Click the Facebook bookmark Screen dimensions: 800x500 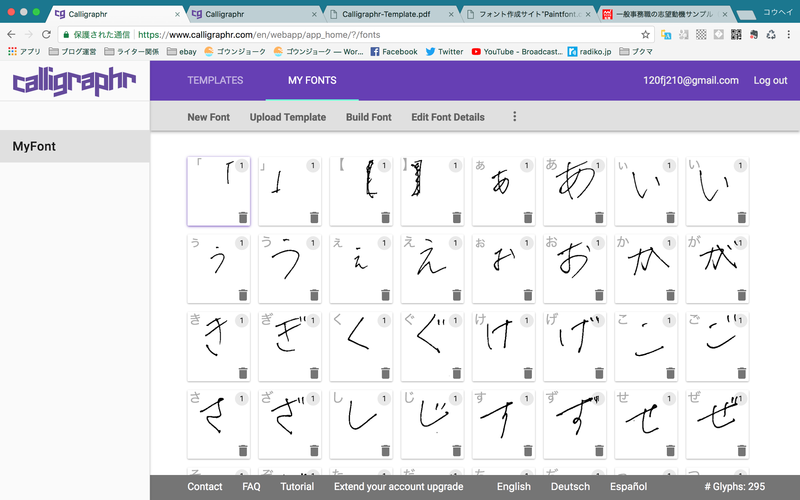(x=393, y=51)
